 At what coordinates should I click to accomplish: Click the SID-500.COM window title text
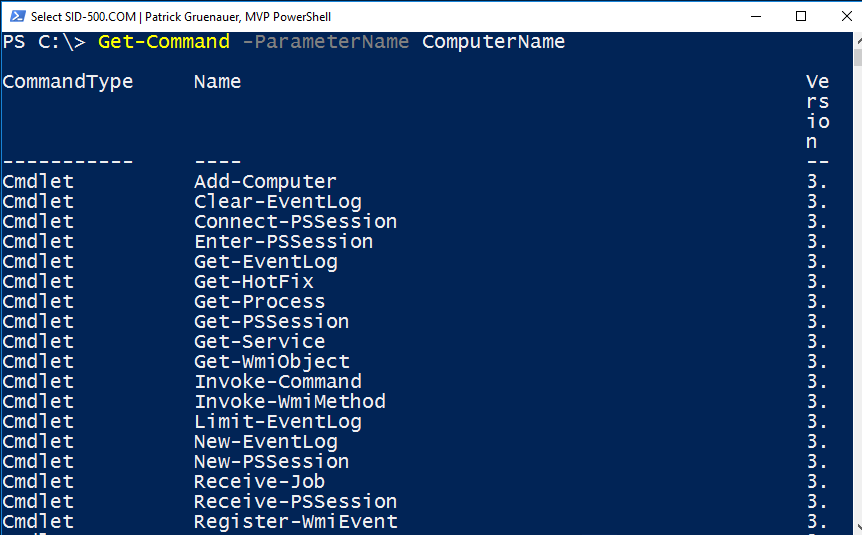181,16
